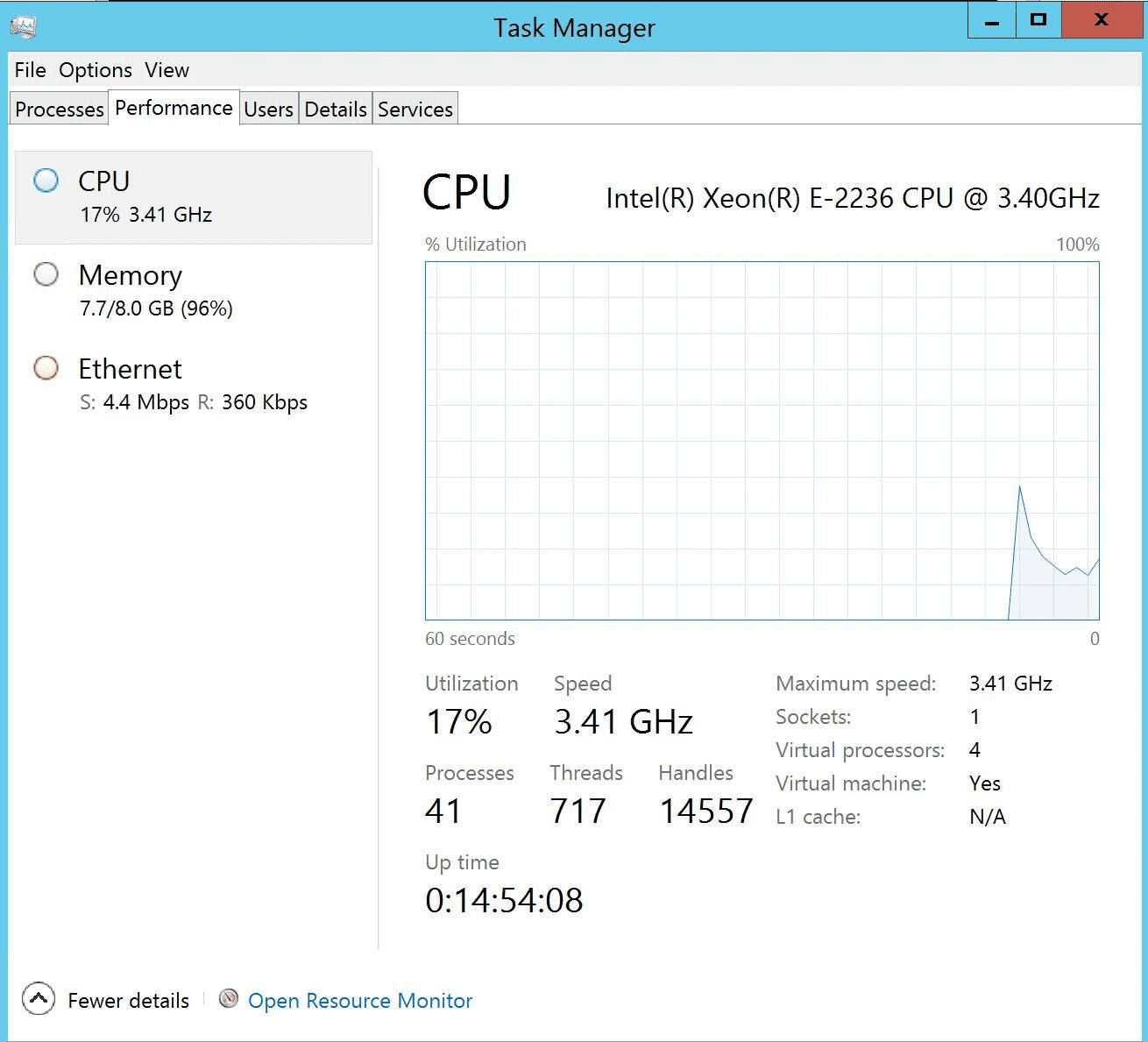The height and width of the screenshot is (1042, 1148).
Task: Select the Performance tab
Action: [174, 108]
